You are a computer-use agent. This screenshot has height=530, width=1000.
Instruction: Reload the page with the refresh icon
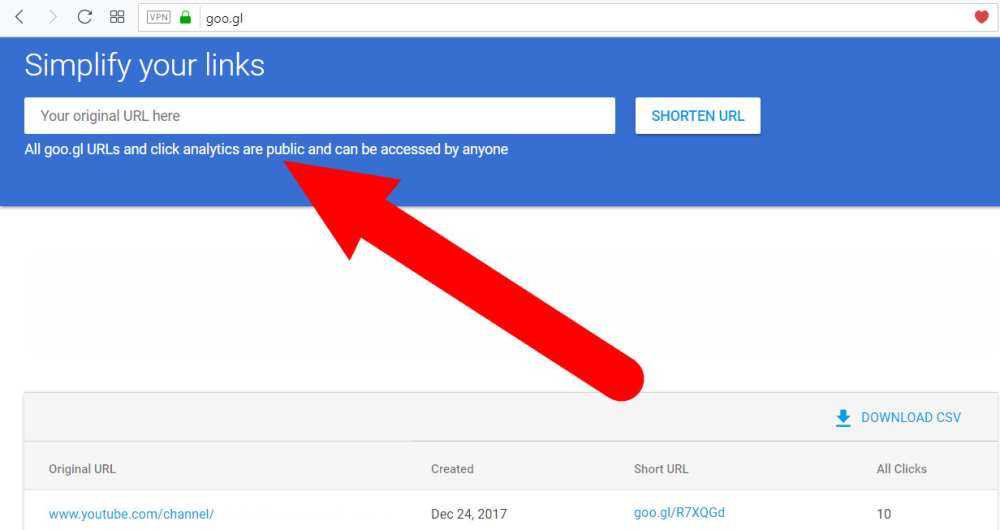(84, 17)
